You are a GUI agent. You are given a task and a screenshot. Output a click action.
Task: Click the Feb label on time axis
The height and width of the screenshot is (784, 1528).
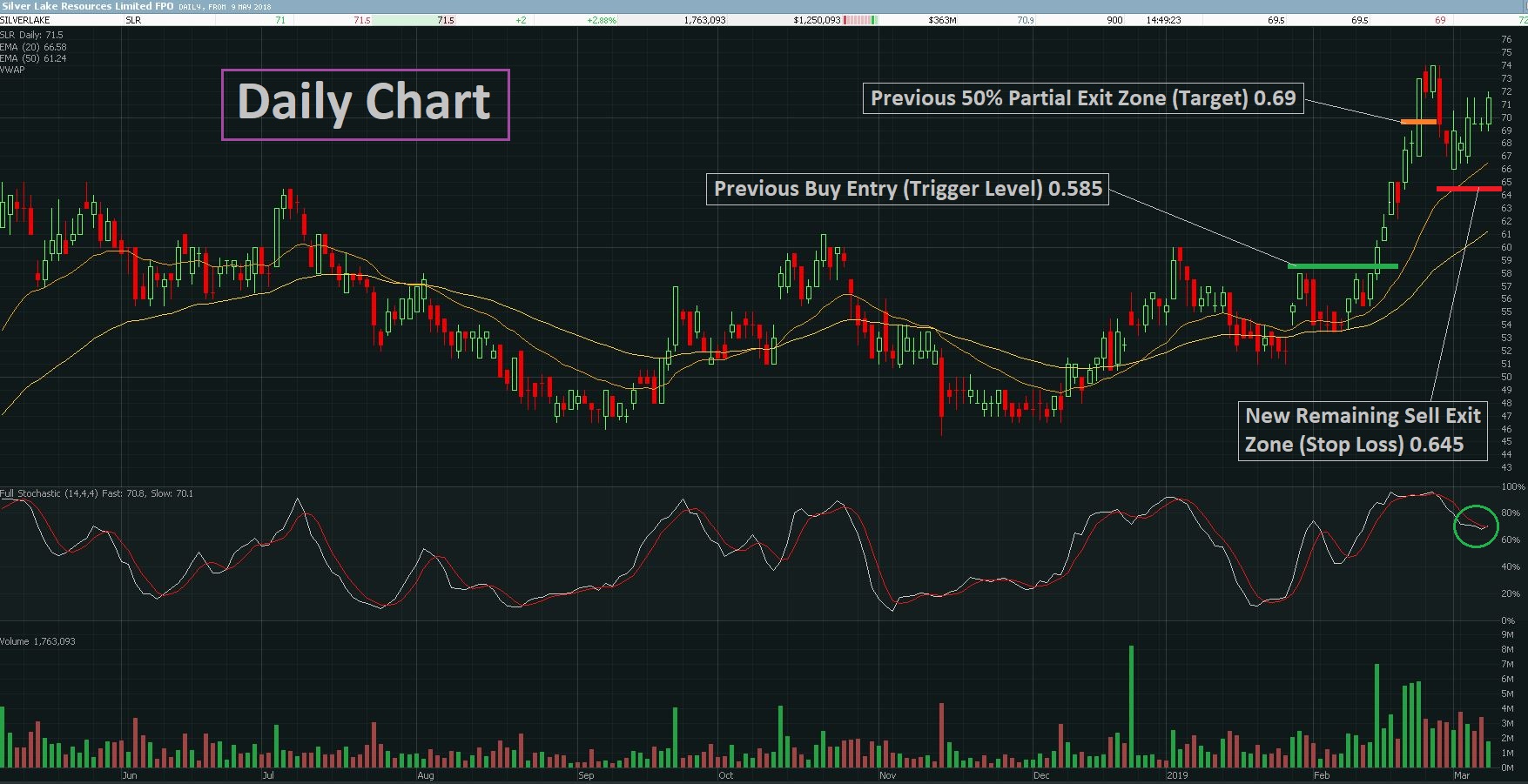pyautogui.click(x=1322, y=775)
